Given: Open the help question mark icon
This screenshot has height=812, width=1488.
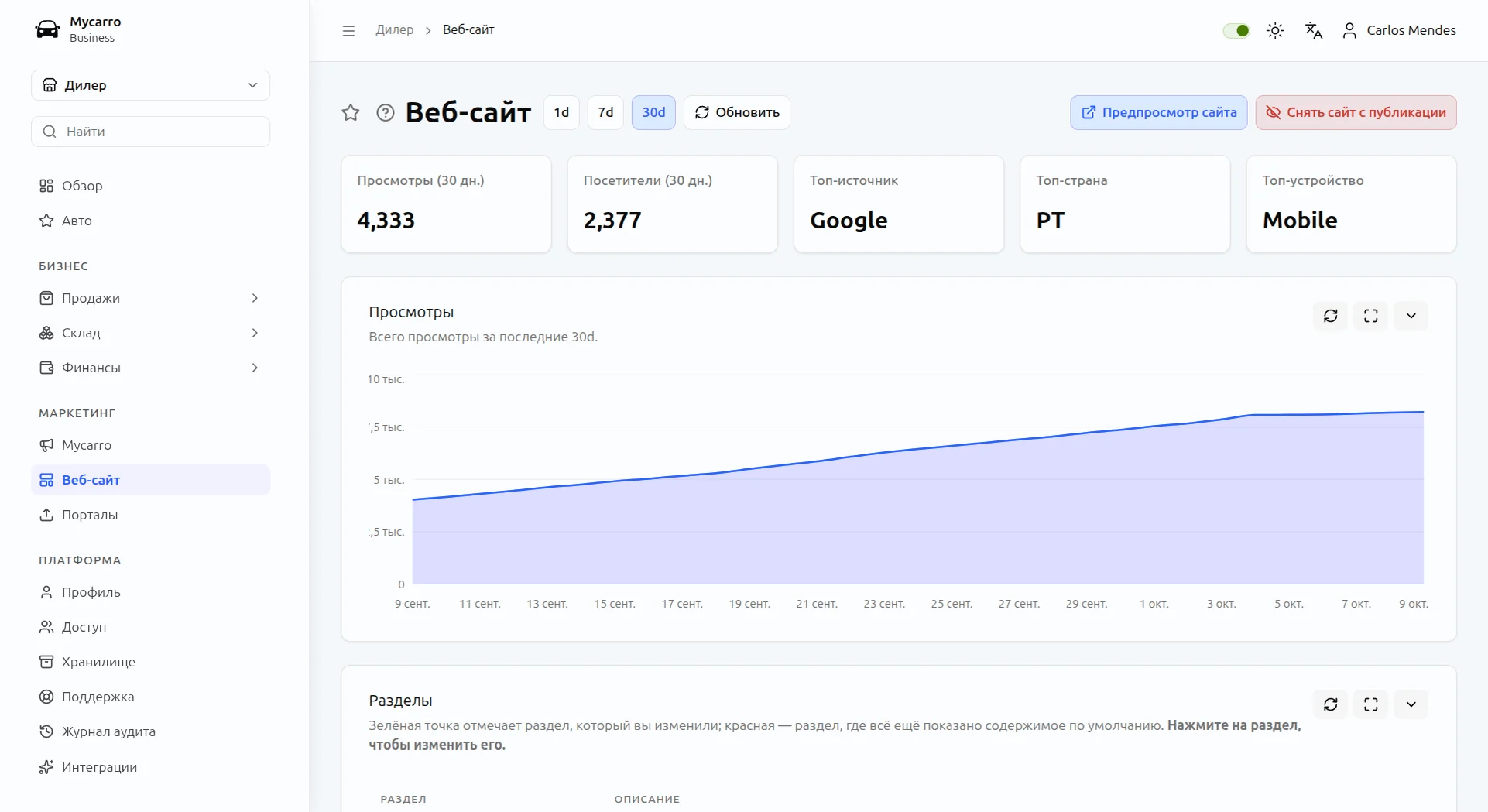Looking at the screenshot, I should [x=386, y=112].
